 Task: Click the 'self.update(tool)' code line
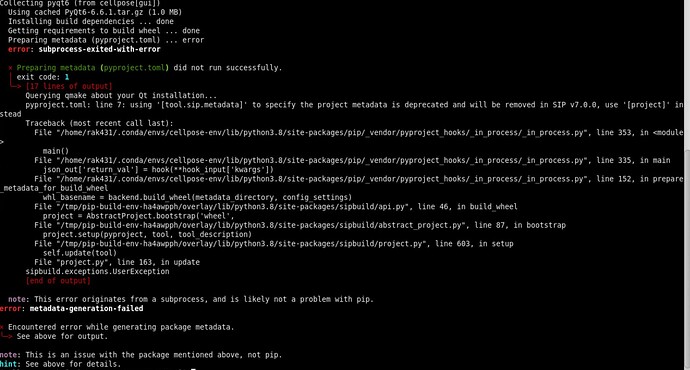pos(80,253)
